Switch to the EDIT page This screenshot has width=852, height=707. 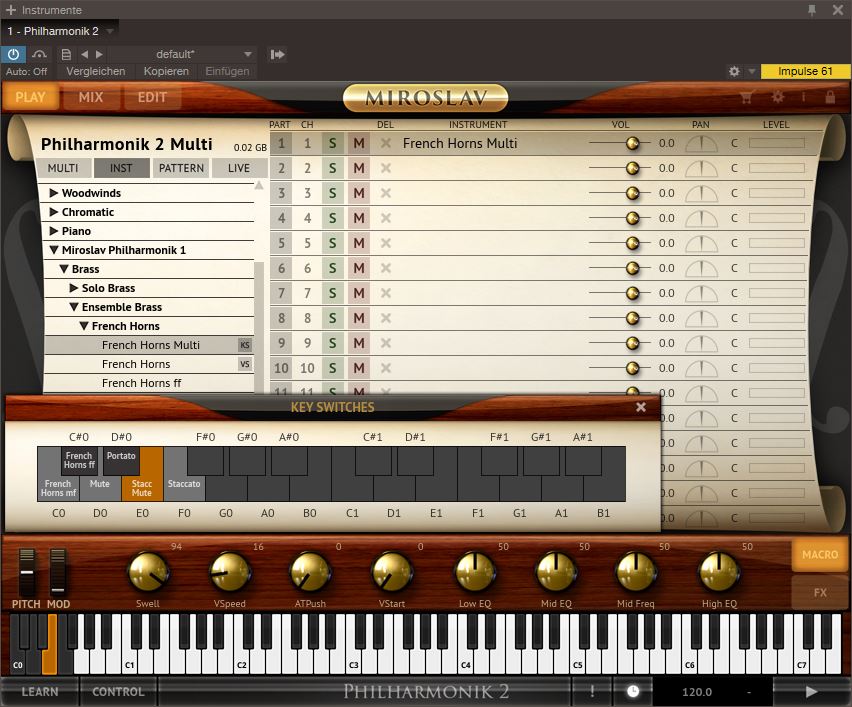[x=152, y=97]
